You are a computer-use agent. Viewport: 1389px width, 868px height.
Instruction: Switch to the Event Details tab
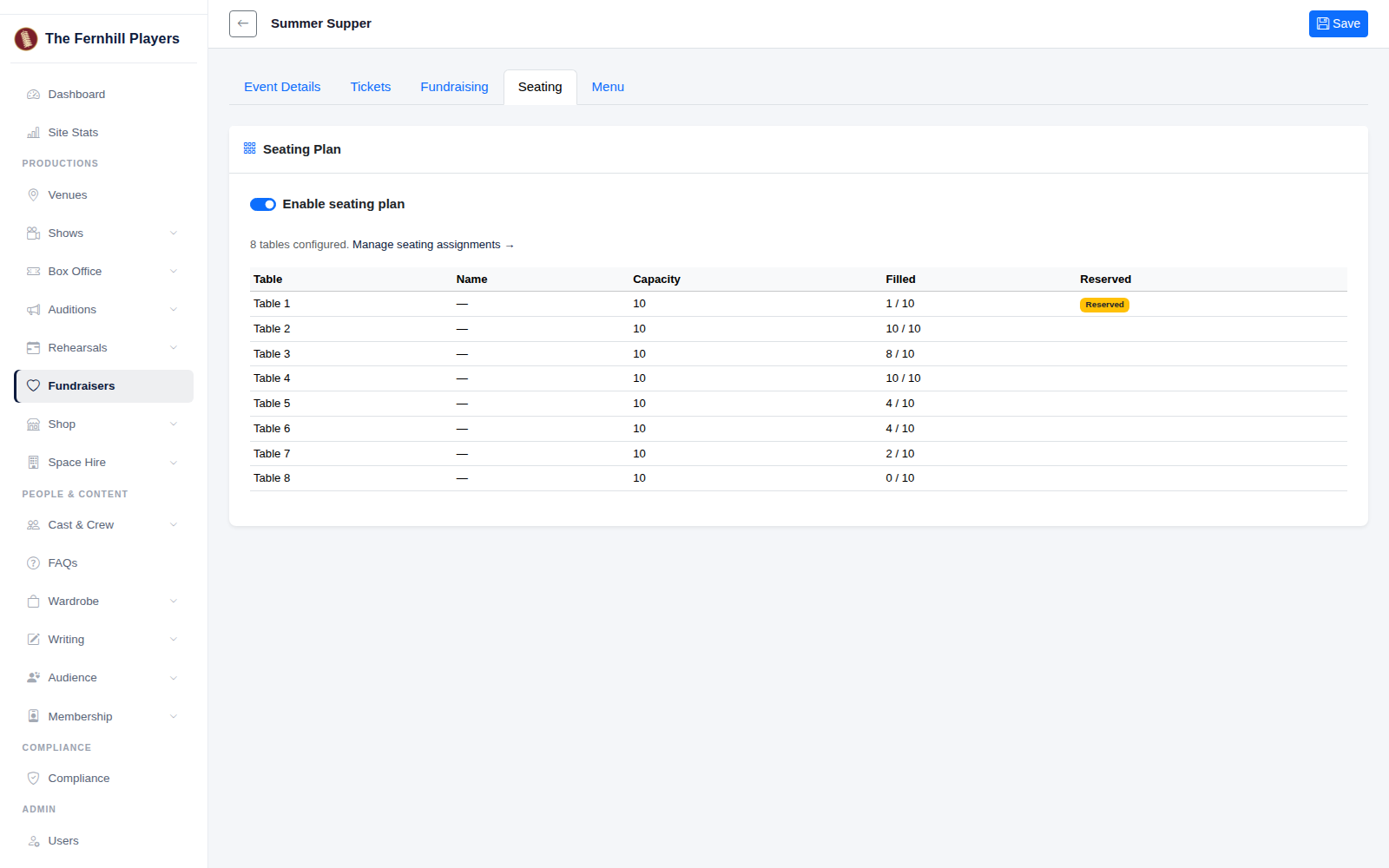pos(282,87)
